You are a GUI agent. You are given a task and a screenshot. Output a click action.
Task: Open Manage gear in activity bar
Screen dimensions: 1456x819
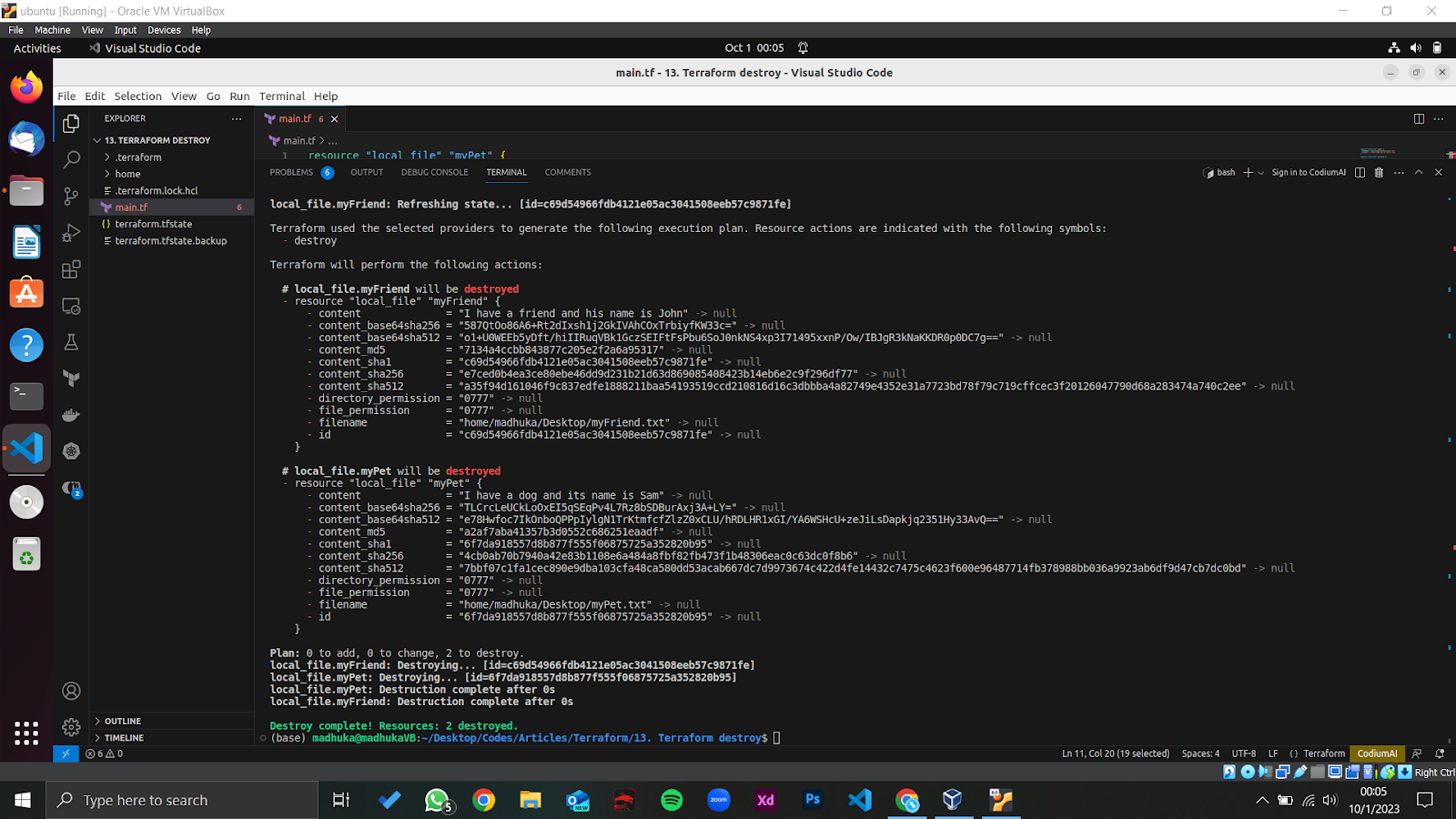pos(71,727)
